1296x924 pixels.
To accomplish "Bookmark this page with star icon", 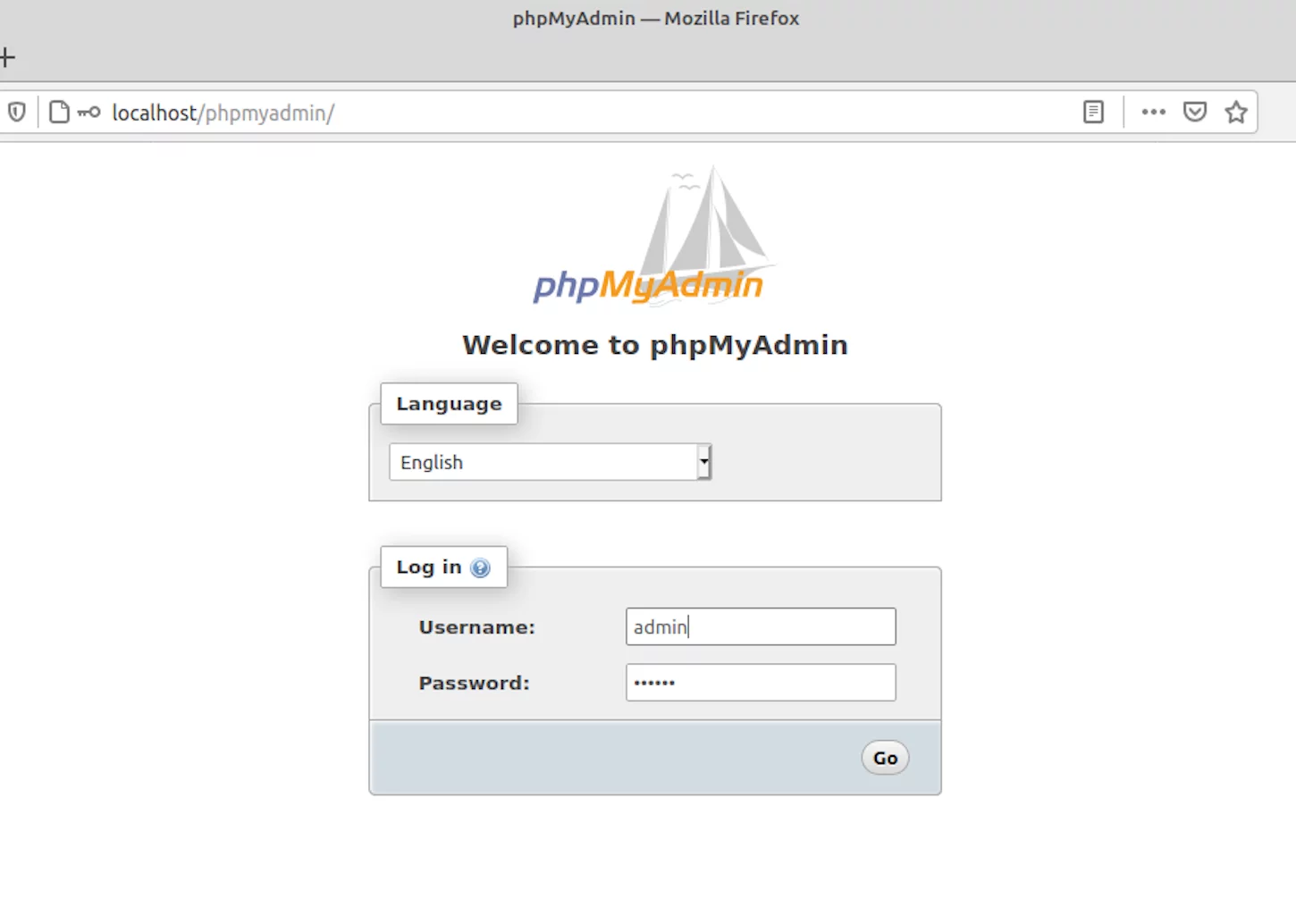I will tap(1236, 112).
